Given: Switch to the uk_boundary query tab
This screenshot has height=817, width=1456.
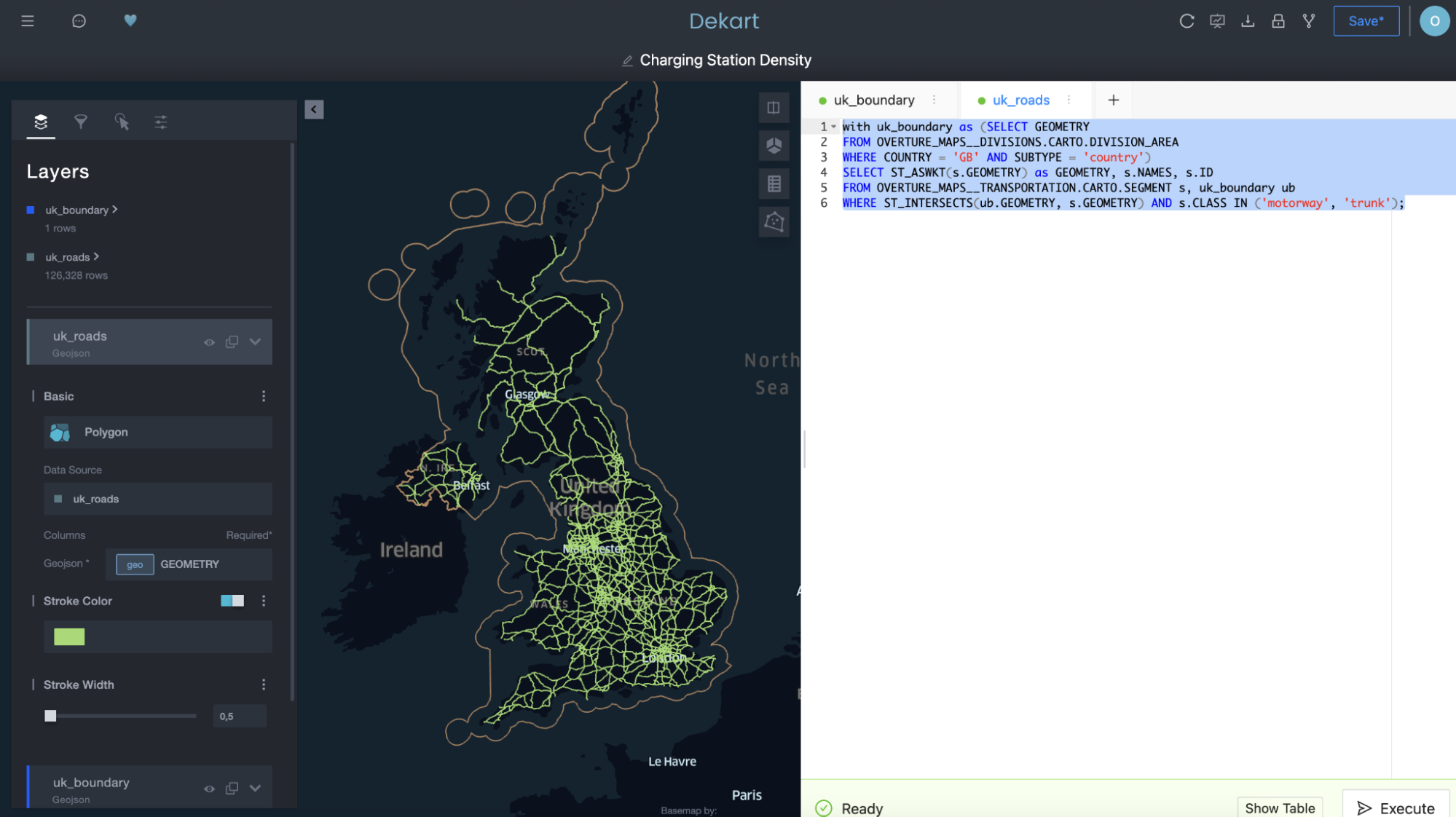Looking at the screenshot, I should 874,100.
